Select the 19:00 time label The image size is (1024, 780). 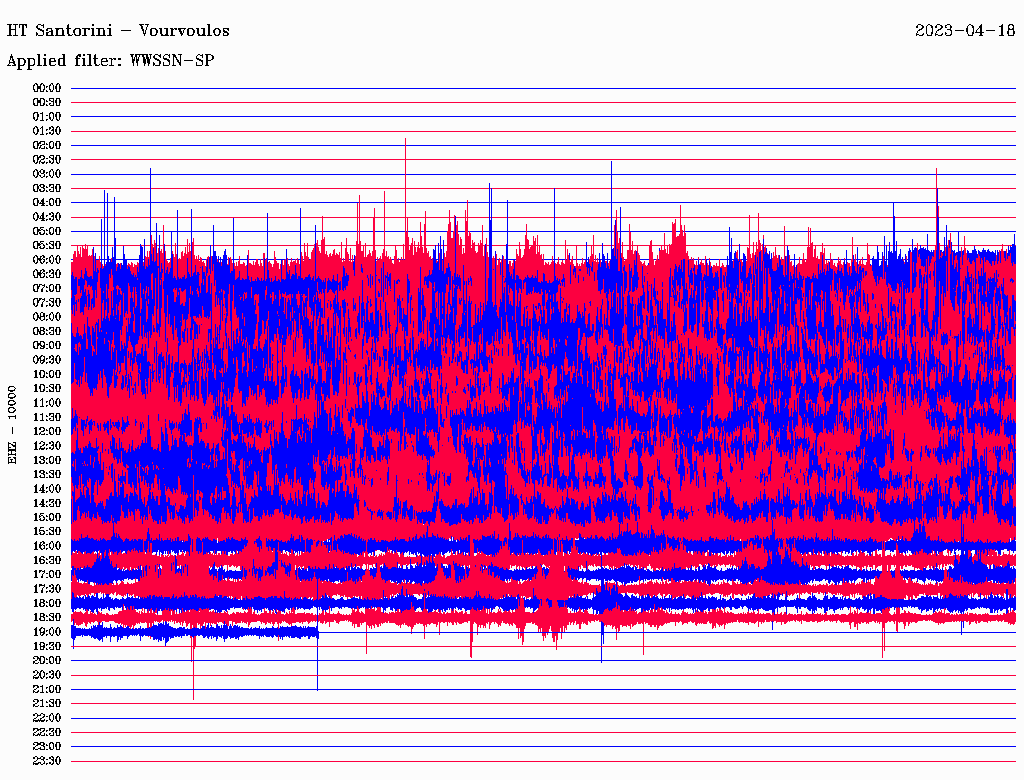[47, 632]
